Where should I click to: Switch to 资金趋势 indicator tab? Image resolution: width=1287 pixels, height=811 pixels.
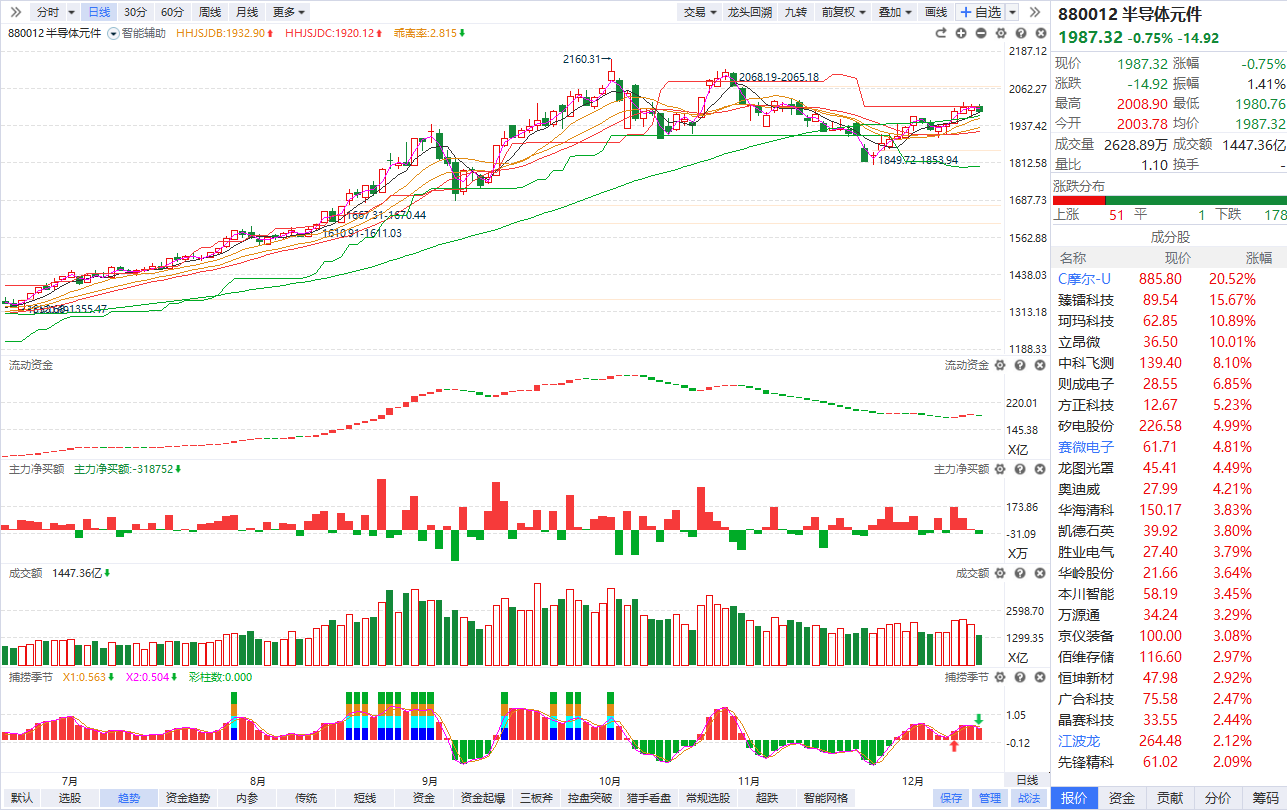188,798
